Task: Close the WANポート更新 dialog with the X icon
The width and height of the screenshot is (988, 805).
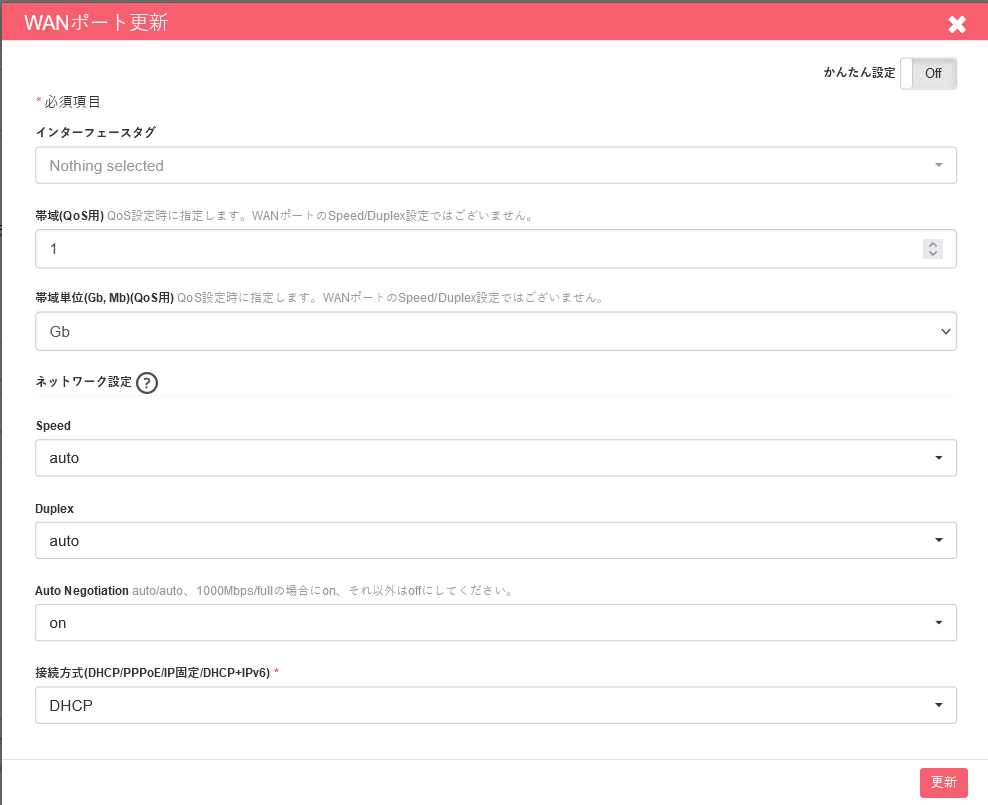Action: click(x=956, y=24)
